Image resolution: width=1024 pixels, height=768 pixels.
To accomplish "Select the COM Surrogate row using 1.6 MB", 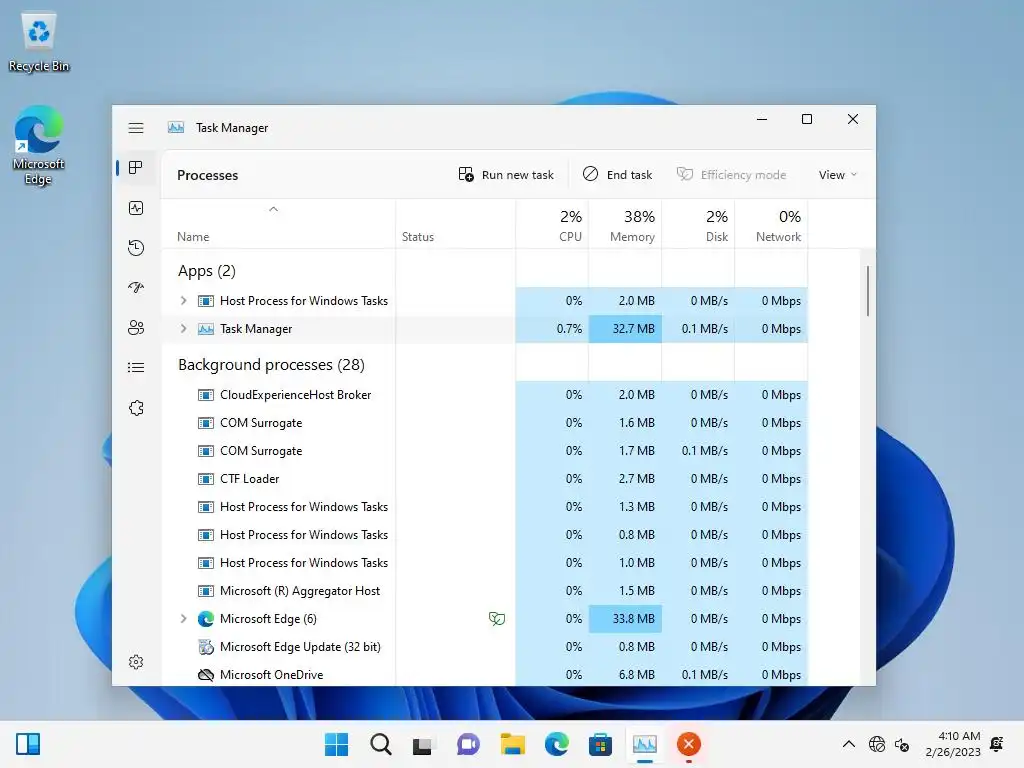I will (x=485, y=423).
